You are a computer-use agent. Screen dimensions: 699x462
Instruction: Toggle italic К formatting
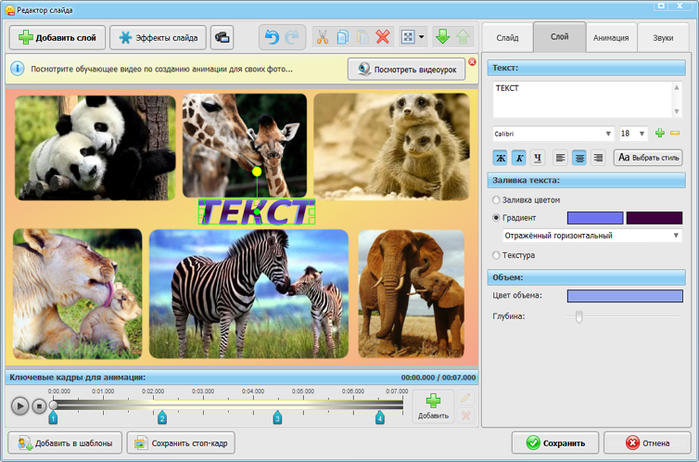[x=519, y=157]
